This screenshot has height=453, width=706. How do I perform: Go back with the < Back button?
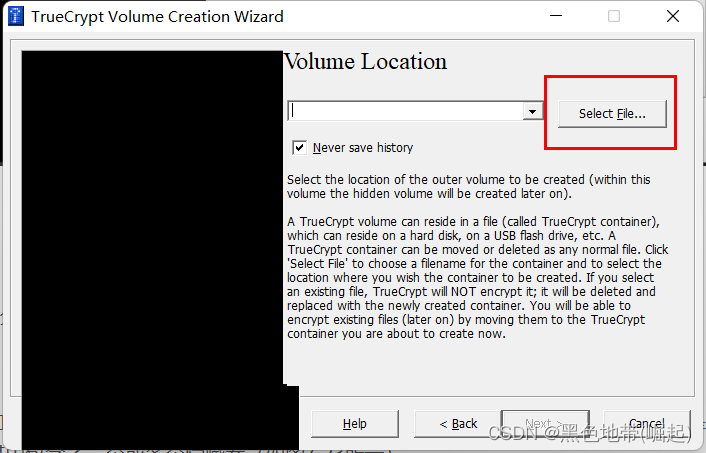click(x=458, y=424)
